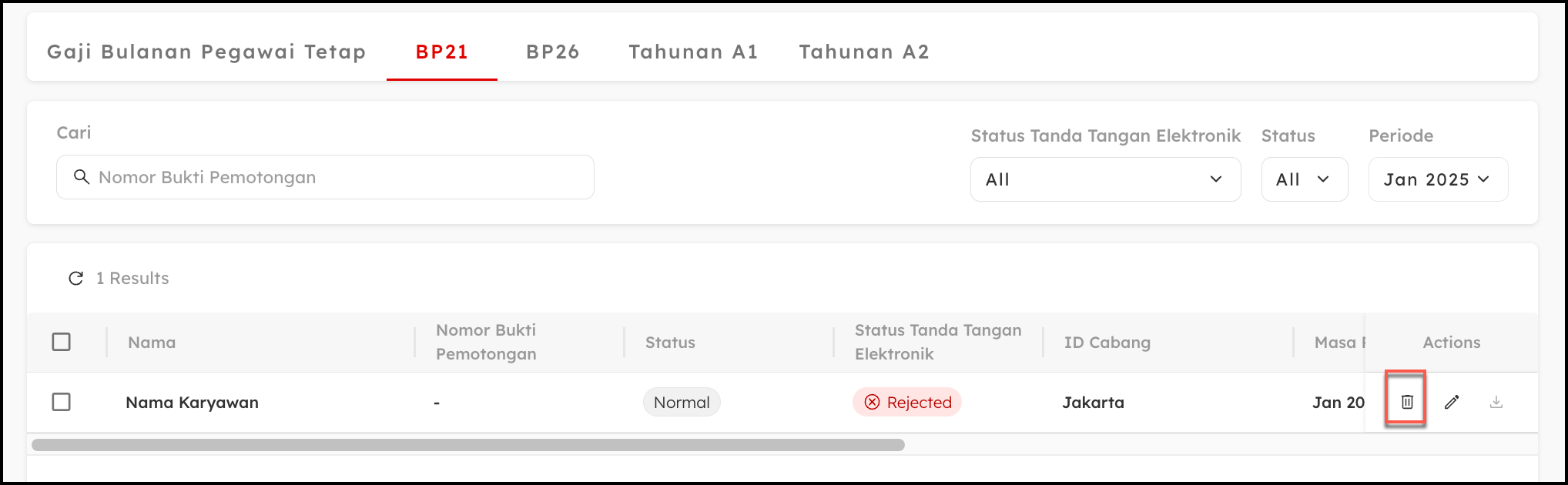This screenshot has width=1568, height=485.
Task: Delete the Nama Karyawan record with trash icon
Action: pyautogui.click(x=1407, y=402)
